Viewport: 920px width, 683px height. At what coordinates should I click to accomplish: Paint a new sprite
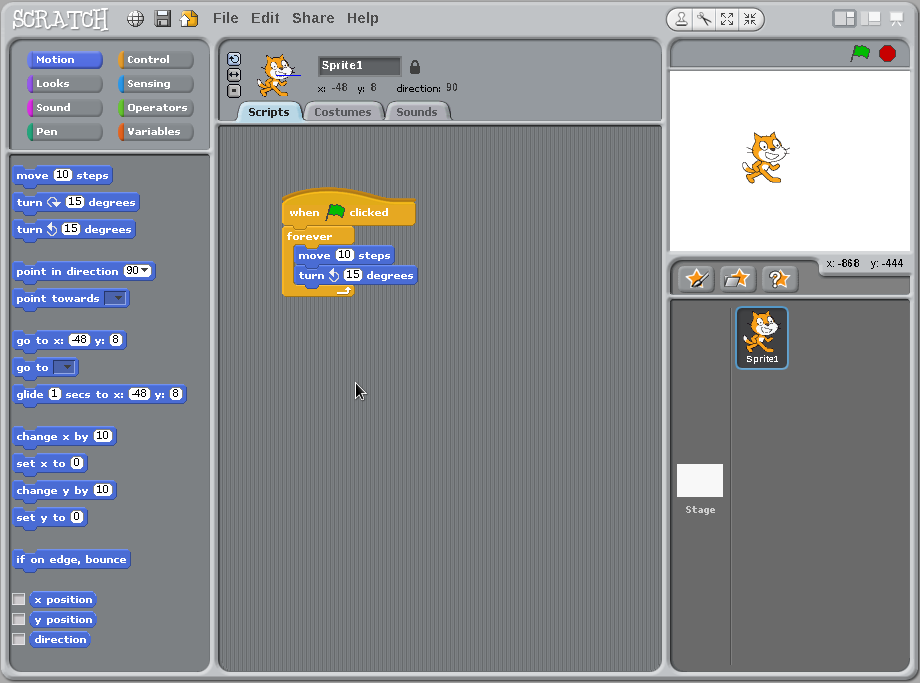click(696, 279)
